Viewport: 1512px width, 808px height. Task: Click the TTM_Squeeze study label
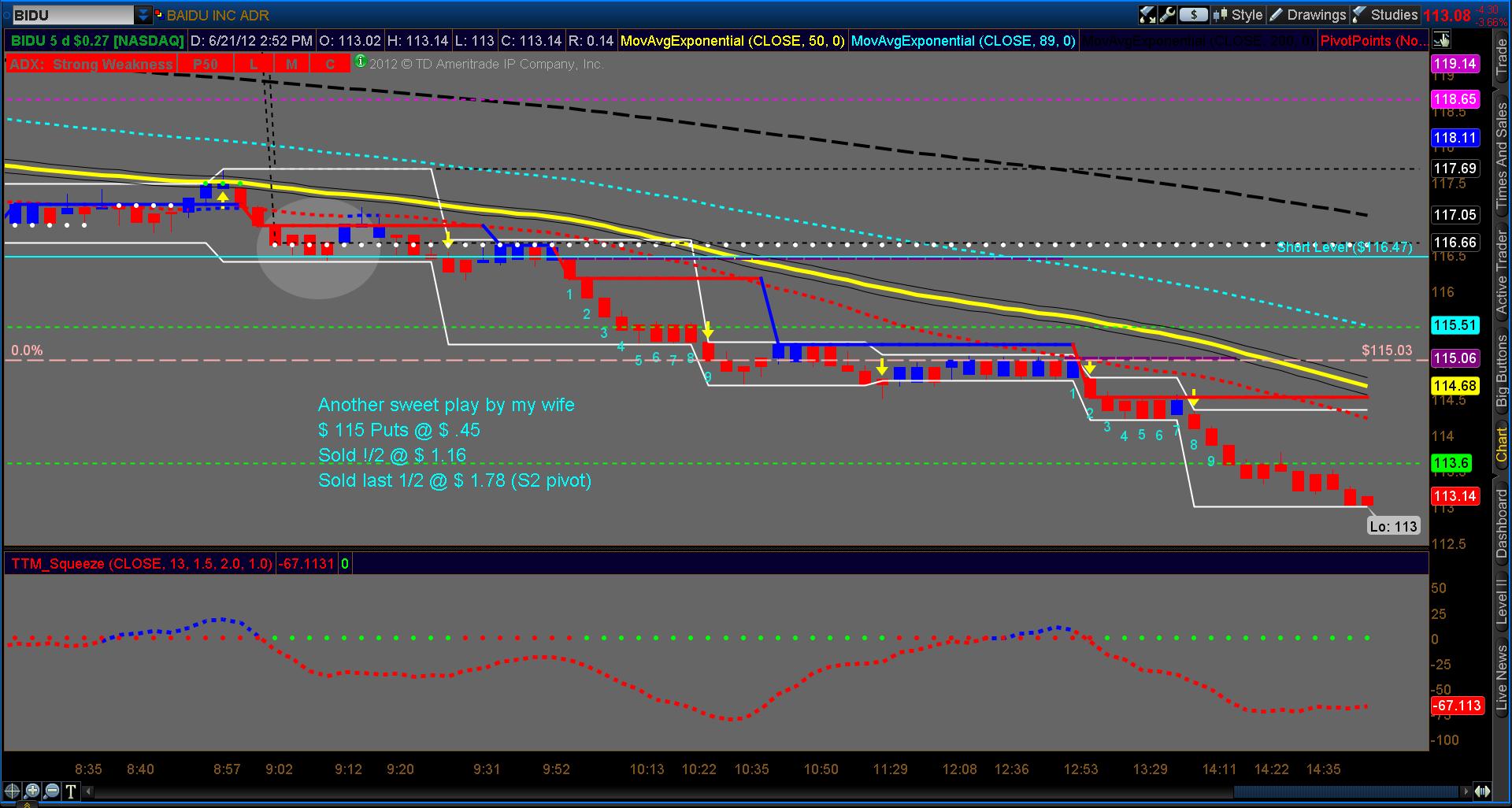142,564
